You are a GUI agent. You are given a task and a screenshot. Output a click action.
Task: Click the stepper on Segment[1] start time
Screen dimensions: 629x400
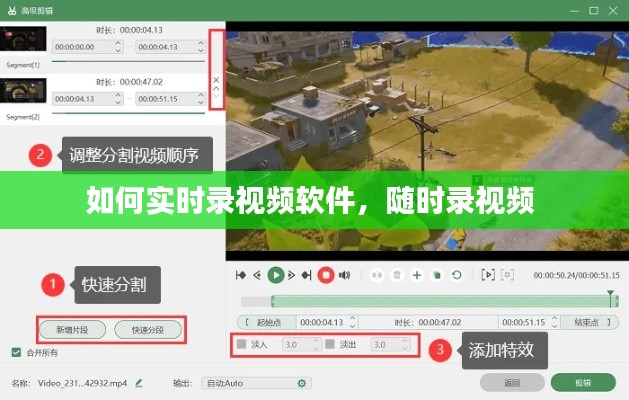120,46
